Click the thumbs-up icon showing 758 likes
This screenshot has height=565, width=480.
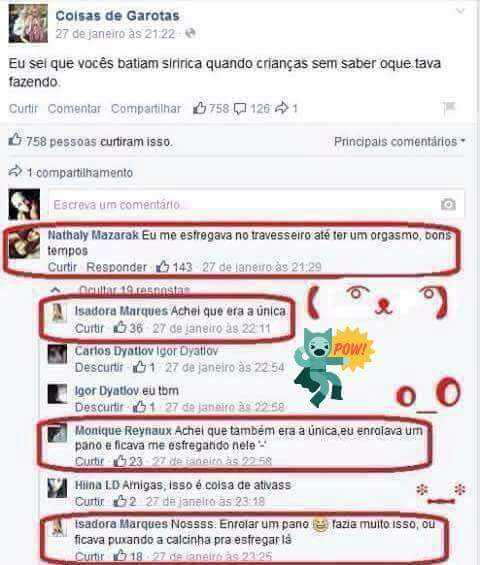pyautogui.click(x=199, y=108)
